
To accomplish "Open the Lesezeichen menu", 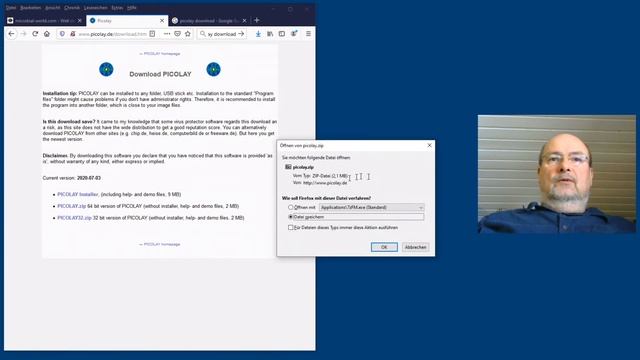I will (96, 8).
